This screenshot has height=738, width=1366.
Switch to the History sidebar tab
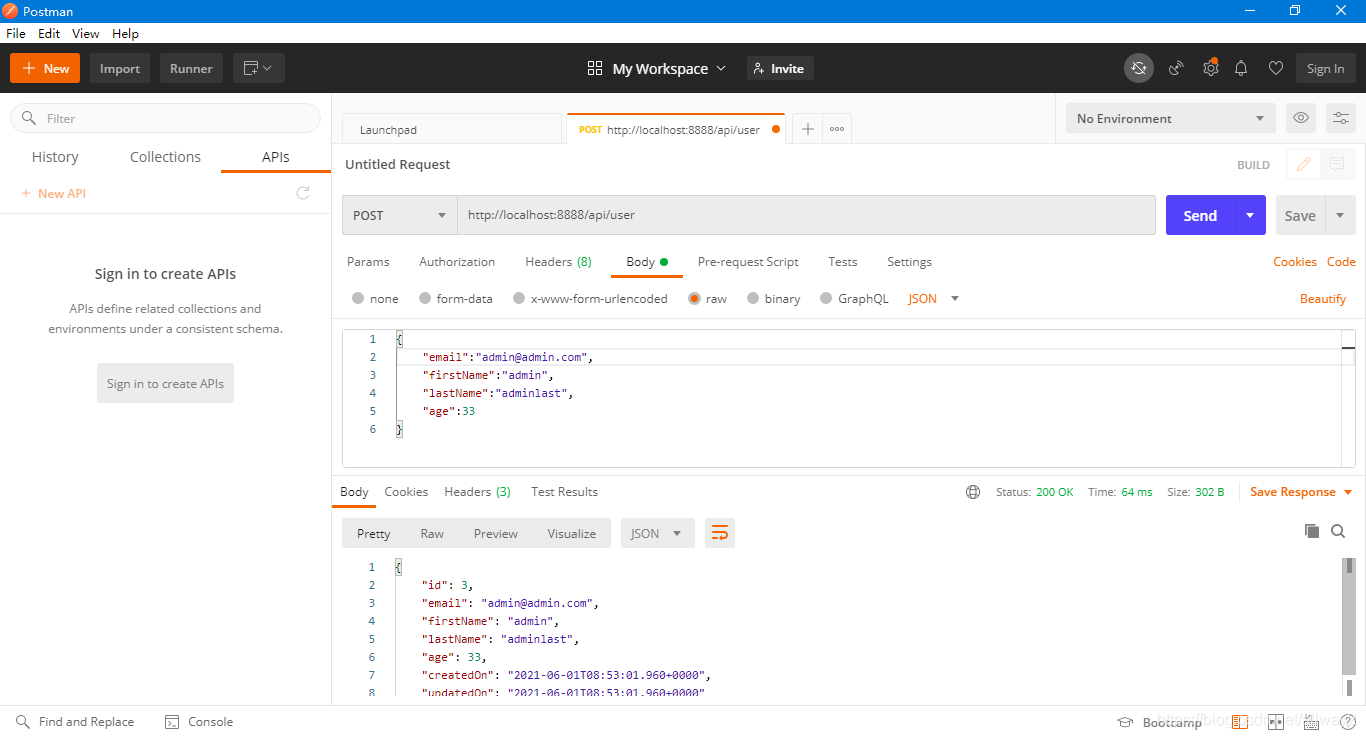click(55, 157)
